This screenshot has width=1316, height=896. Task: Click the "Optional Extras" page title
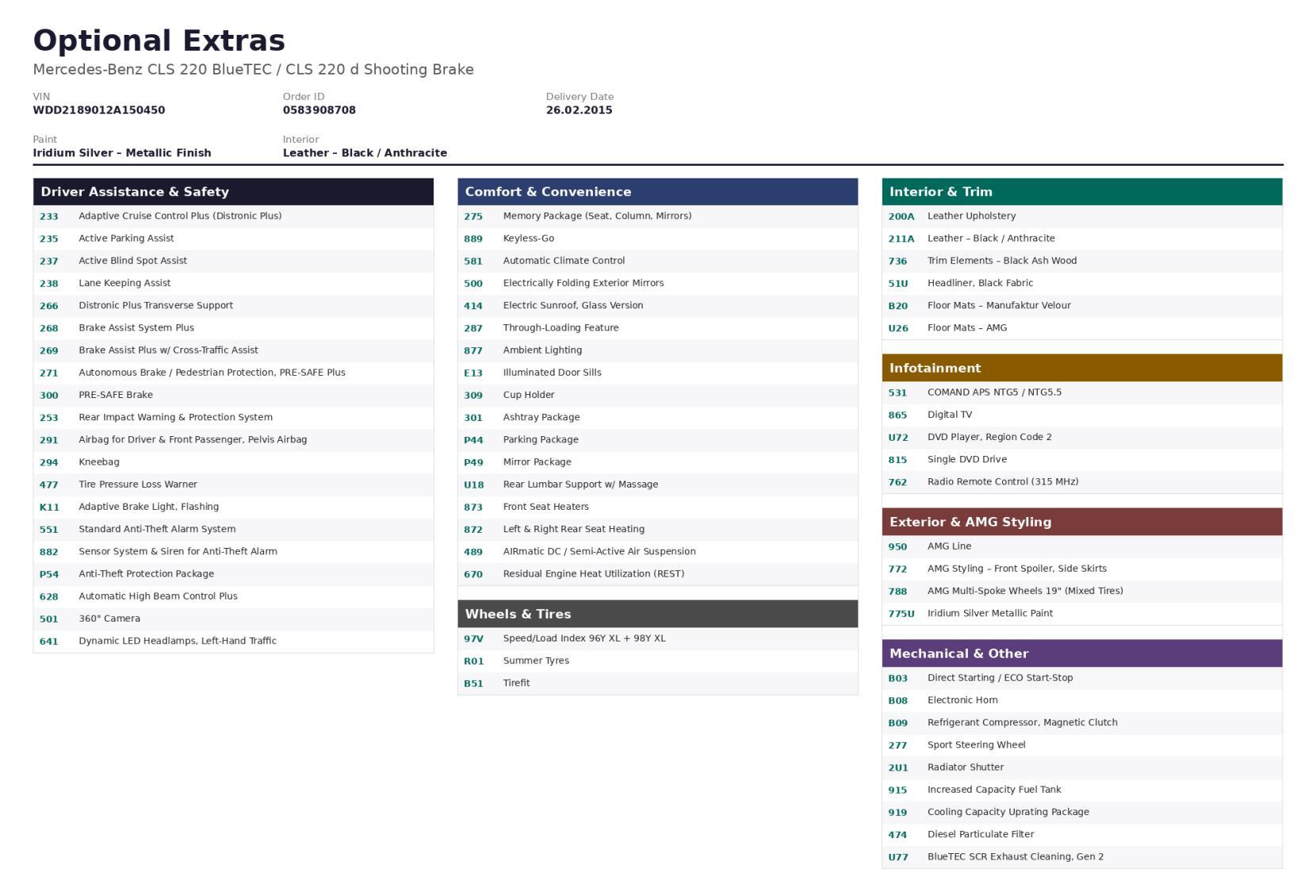pos(159,40)
